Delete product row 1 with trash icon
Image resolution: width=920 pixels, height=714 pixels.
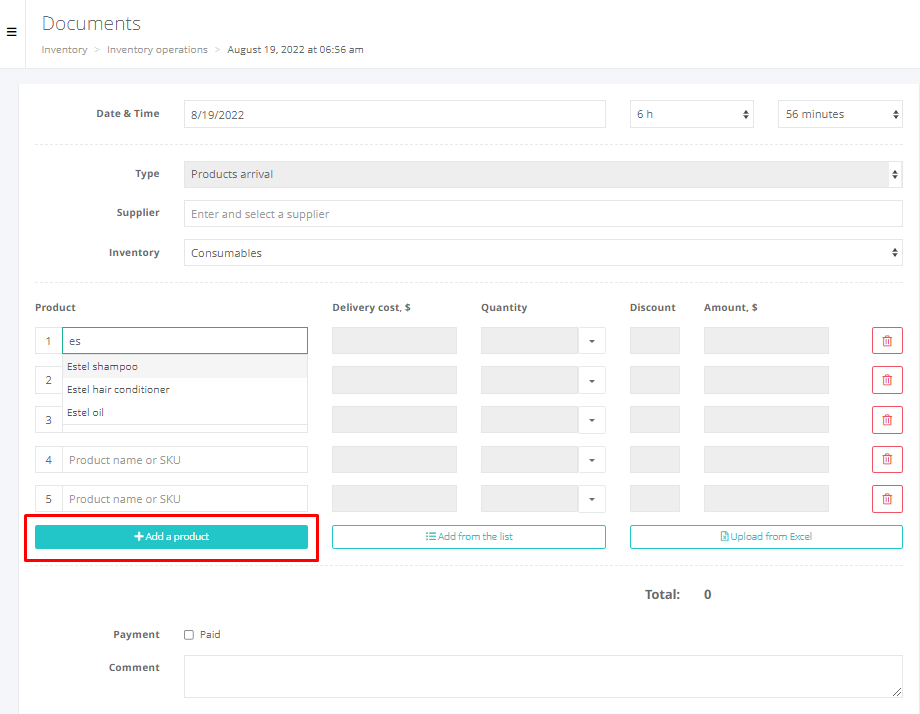(887, 341)
